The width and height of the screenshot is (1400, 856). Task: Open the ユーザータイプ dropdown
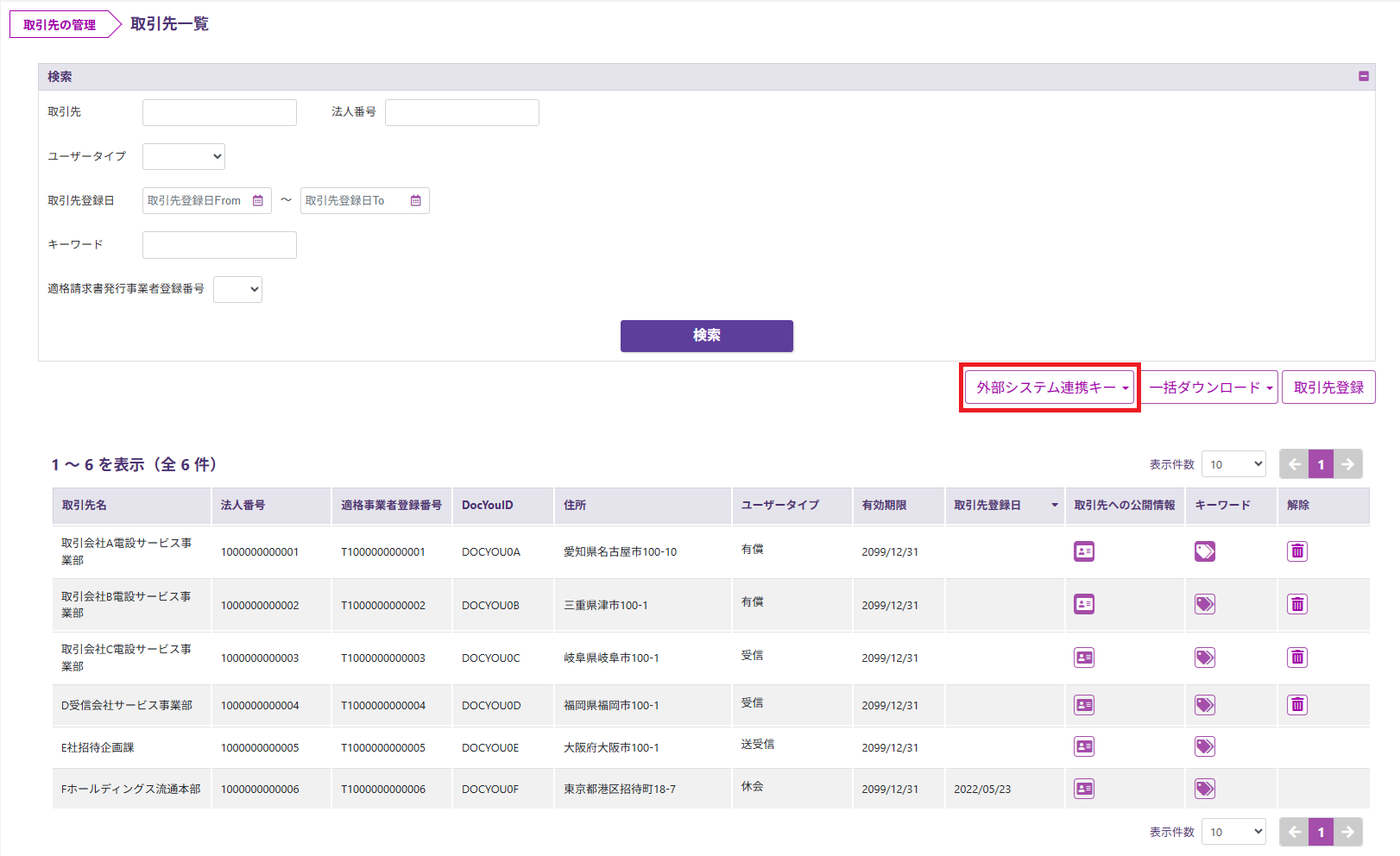[x=184, y=157]
